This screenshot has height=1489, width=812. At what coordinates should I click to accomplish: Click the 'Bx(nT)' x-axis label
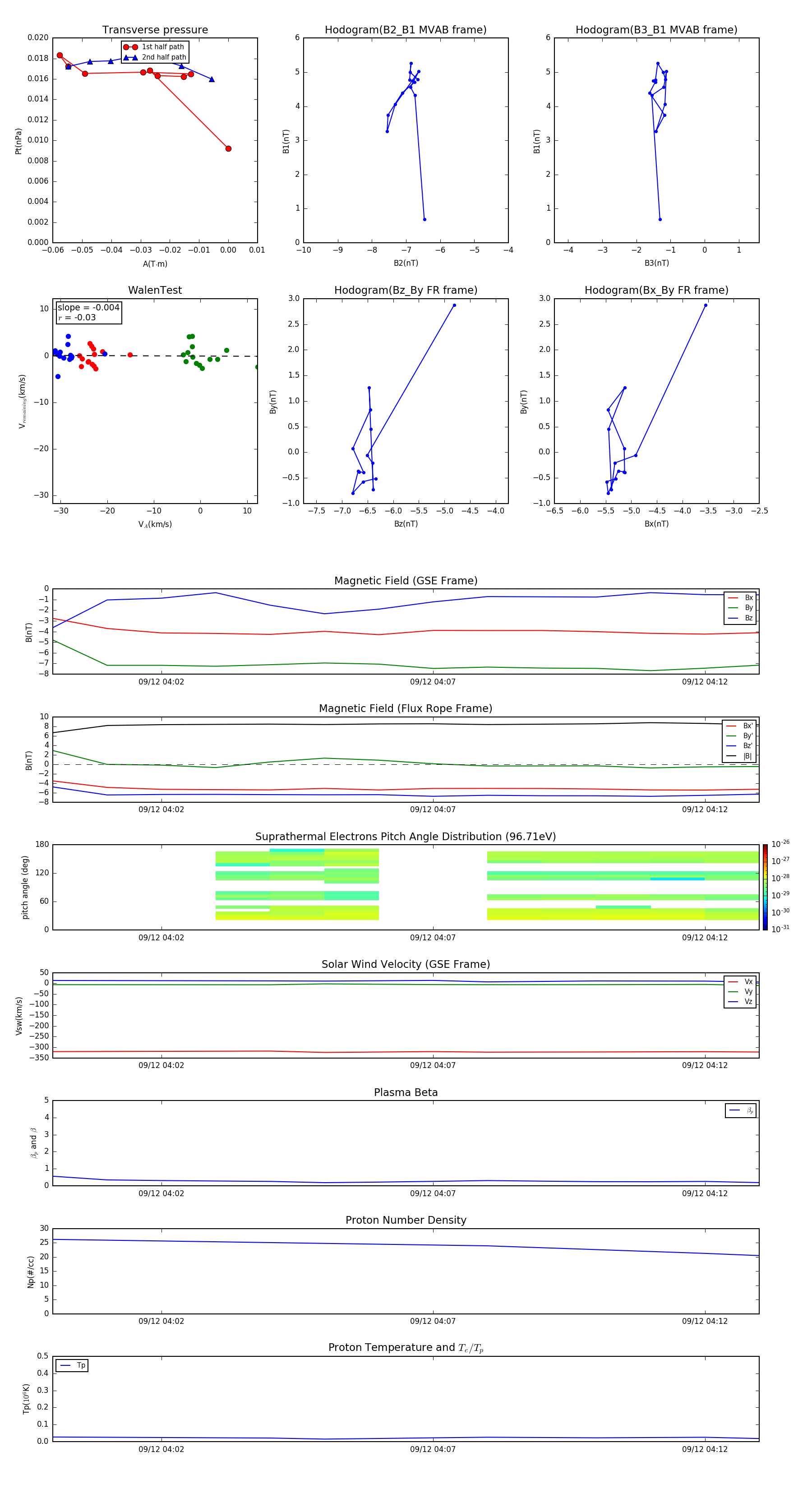656,524
